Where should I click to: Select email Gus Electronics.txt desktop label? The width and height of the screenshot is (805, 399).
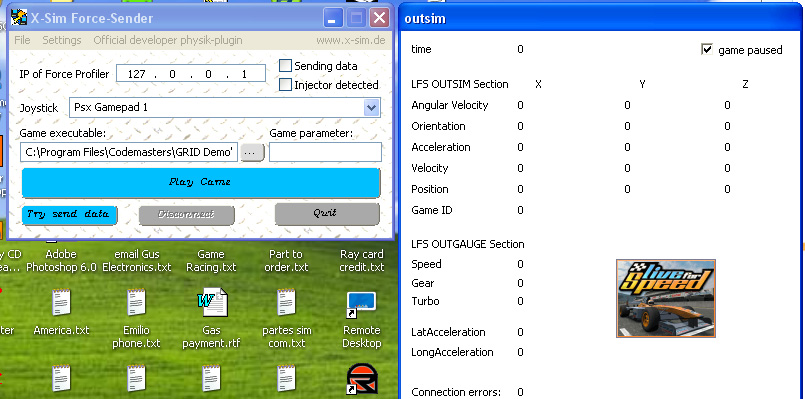point(136,261)
